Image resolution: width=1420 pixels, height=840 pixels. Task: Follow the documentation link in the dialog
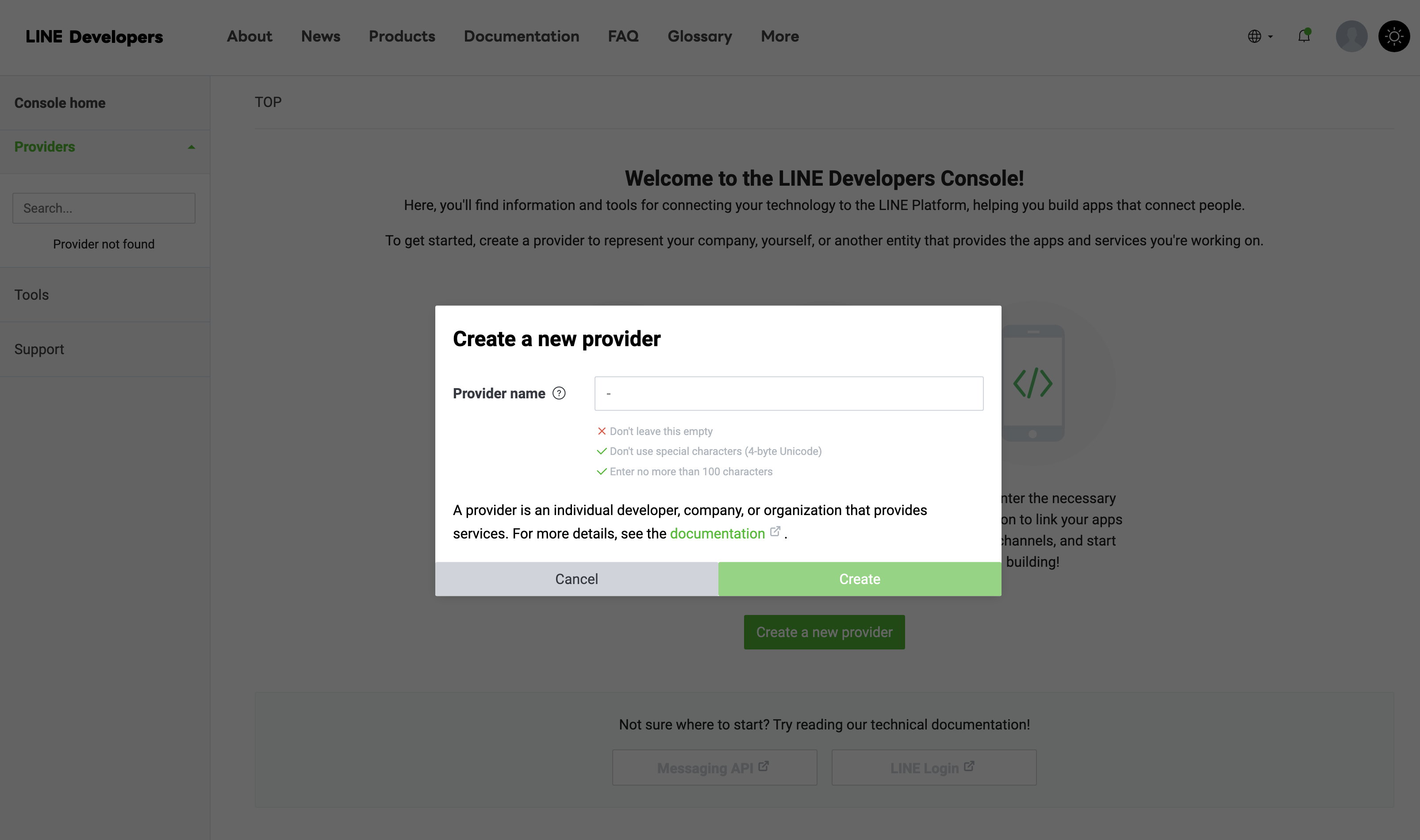pyautogui.click(x=717, y=533)
